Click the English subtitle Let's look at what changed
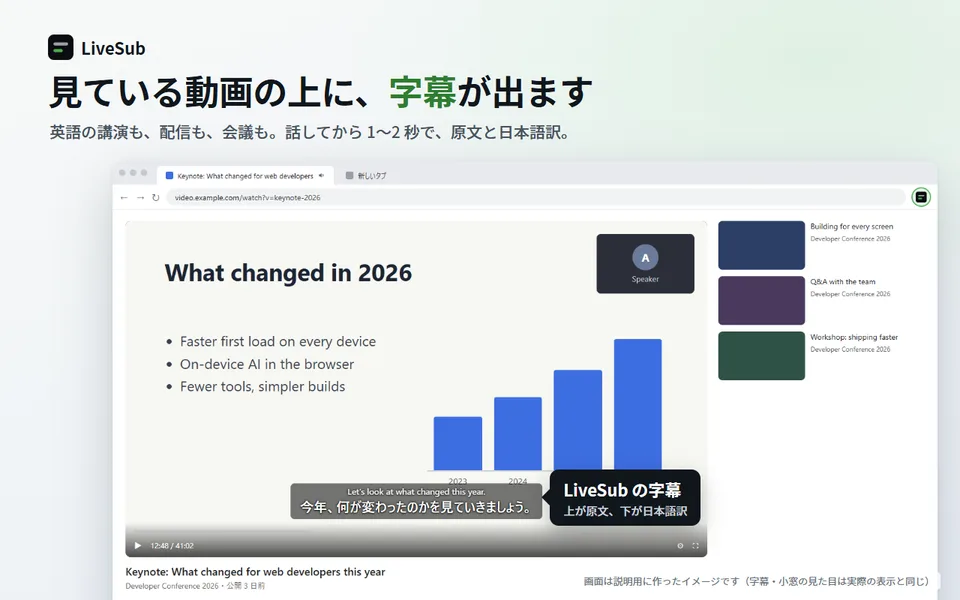 click(x=416, y=492)
